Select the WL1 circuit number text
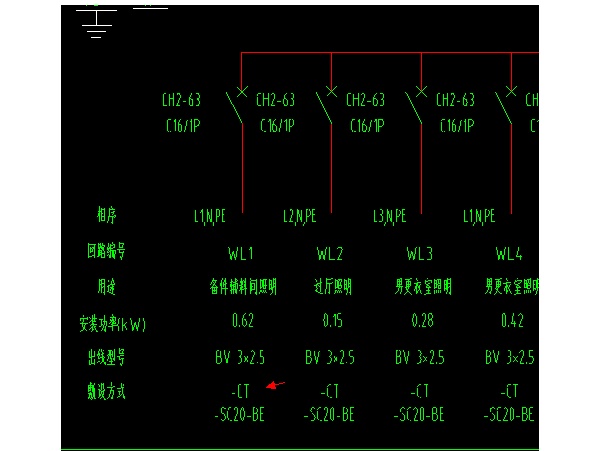Screen dimensions: 603x451 coord(241,252)
